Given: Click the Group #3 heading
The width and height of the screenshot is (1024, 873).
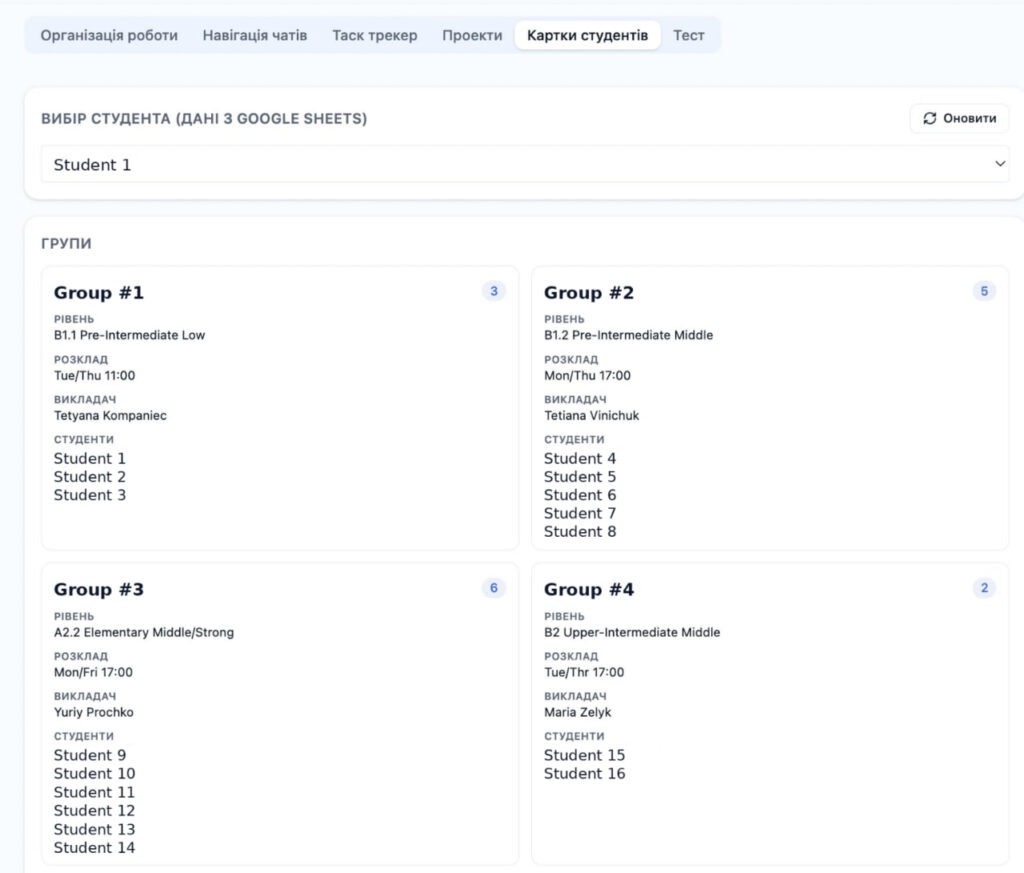Looking at the screenshot, I should (99, 590).
